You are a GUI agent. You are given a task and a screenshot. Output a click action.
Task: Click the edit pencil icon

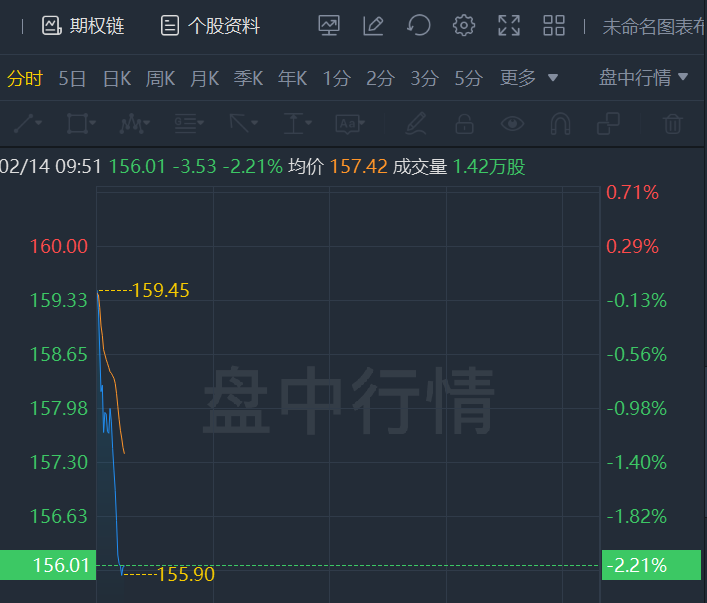pyautogui.click(x=373, y=26)
